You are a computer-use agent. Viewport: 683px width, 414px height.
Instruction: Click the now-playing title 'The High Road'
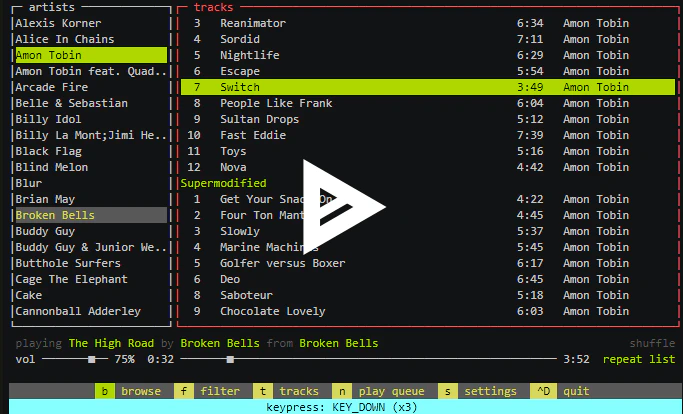coord(111,343)
